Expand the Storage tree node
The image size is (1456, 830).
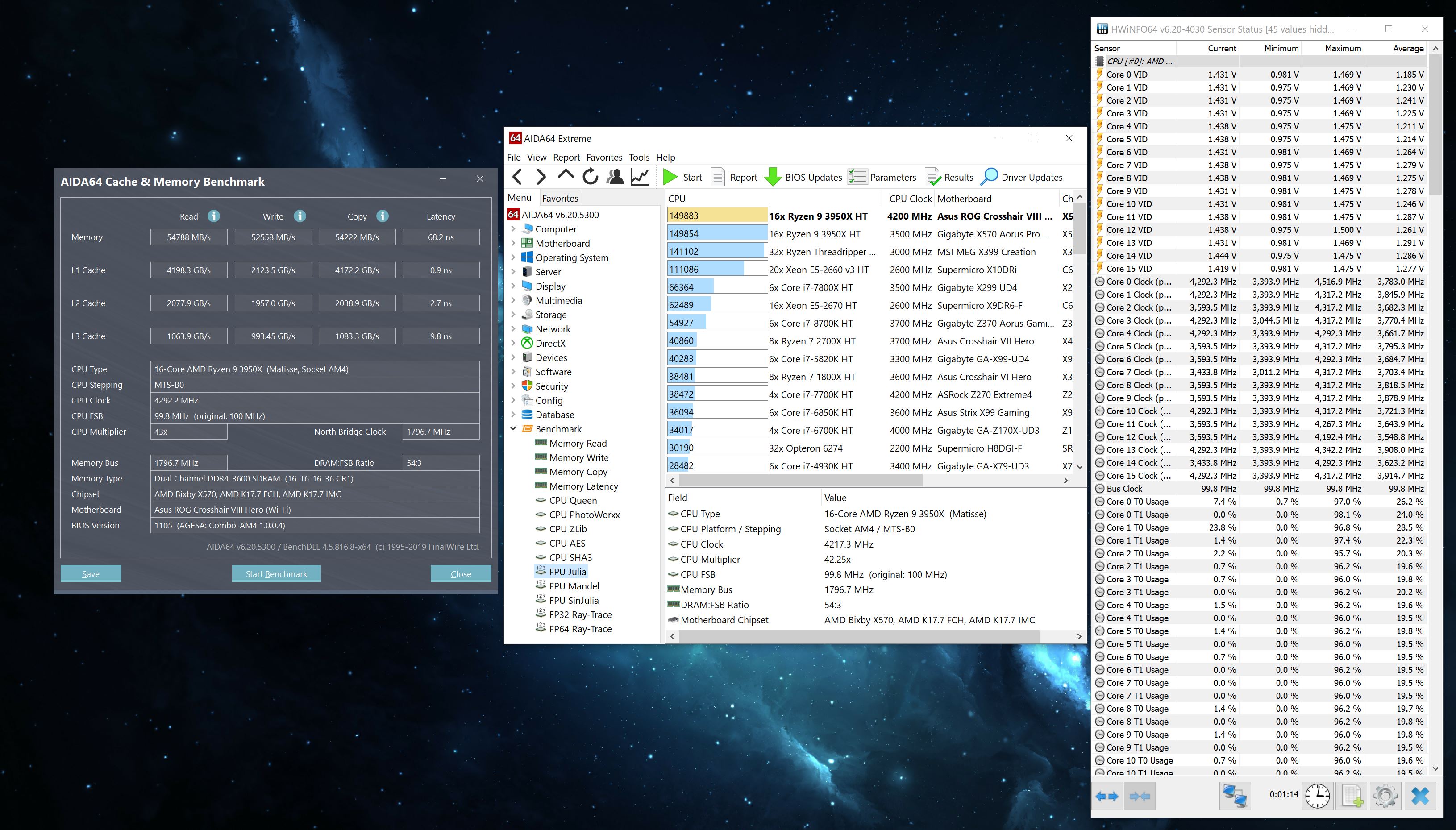[513, 315]
